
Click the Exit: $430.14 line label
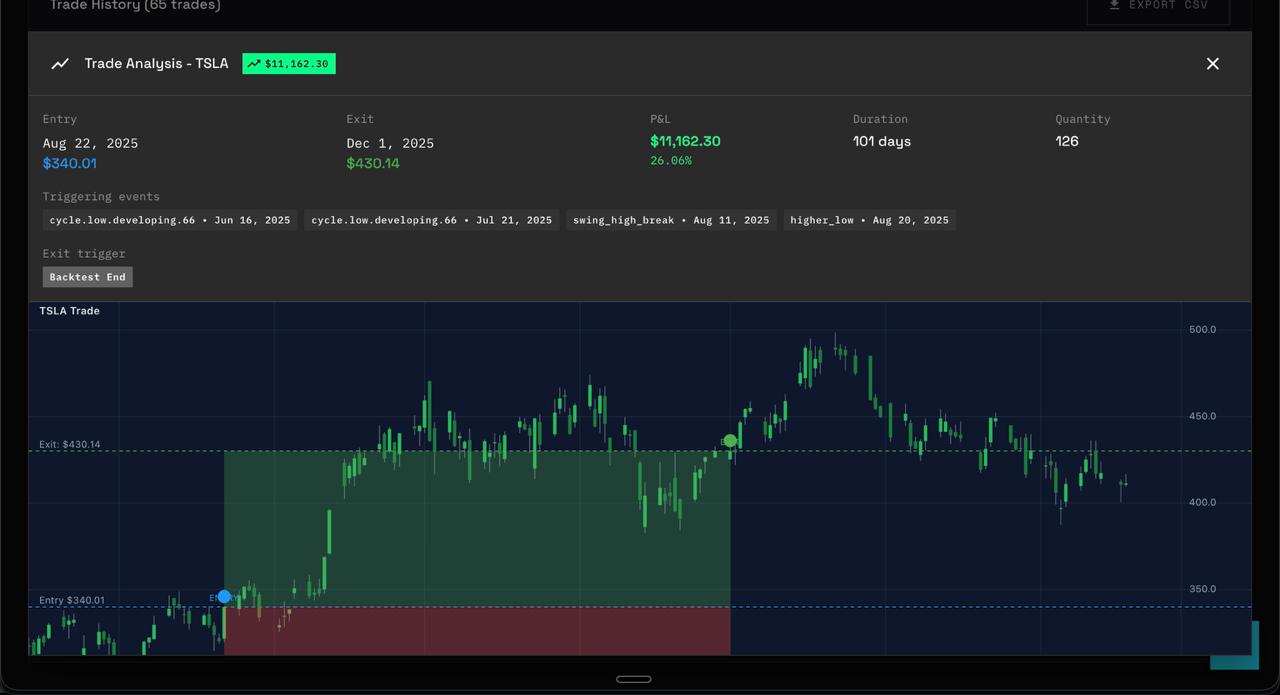70,444
